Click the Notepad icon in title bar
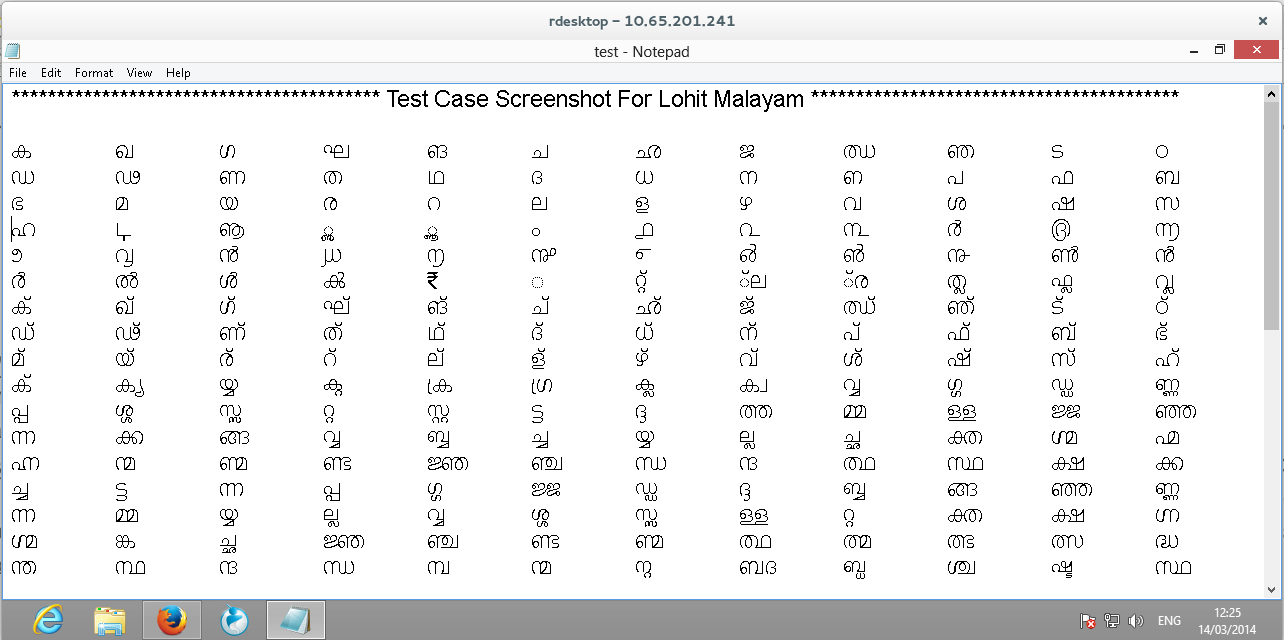The height and width of the screenshot is (640, 1284). tap(12, 51)
